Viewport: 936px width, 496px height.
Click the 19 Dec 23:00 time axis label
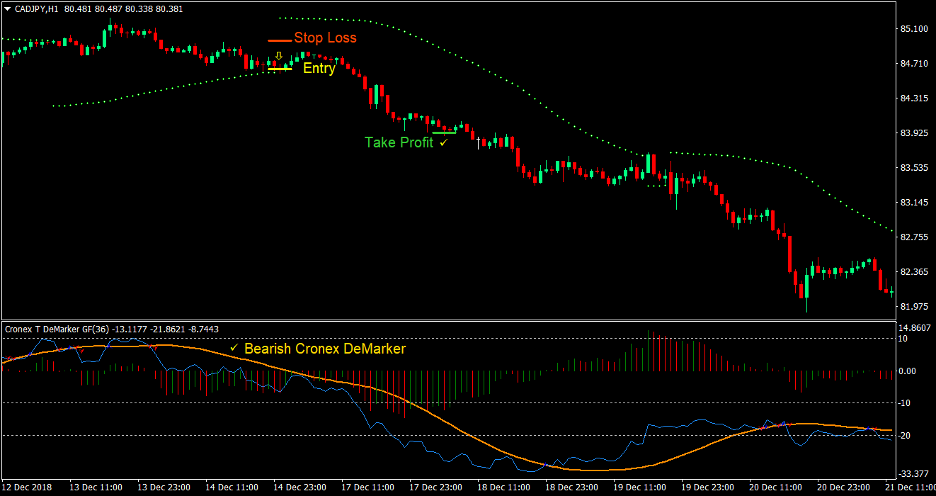(709, 487)
